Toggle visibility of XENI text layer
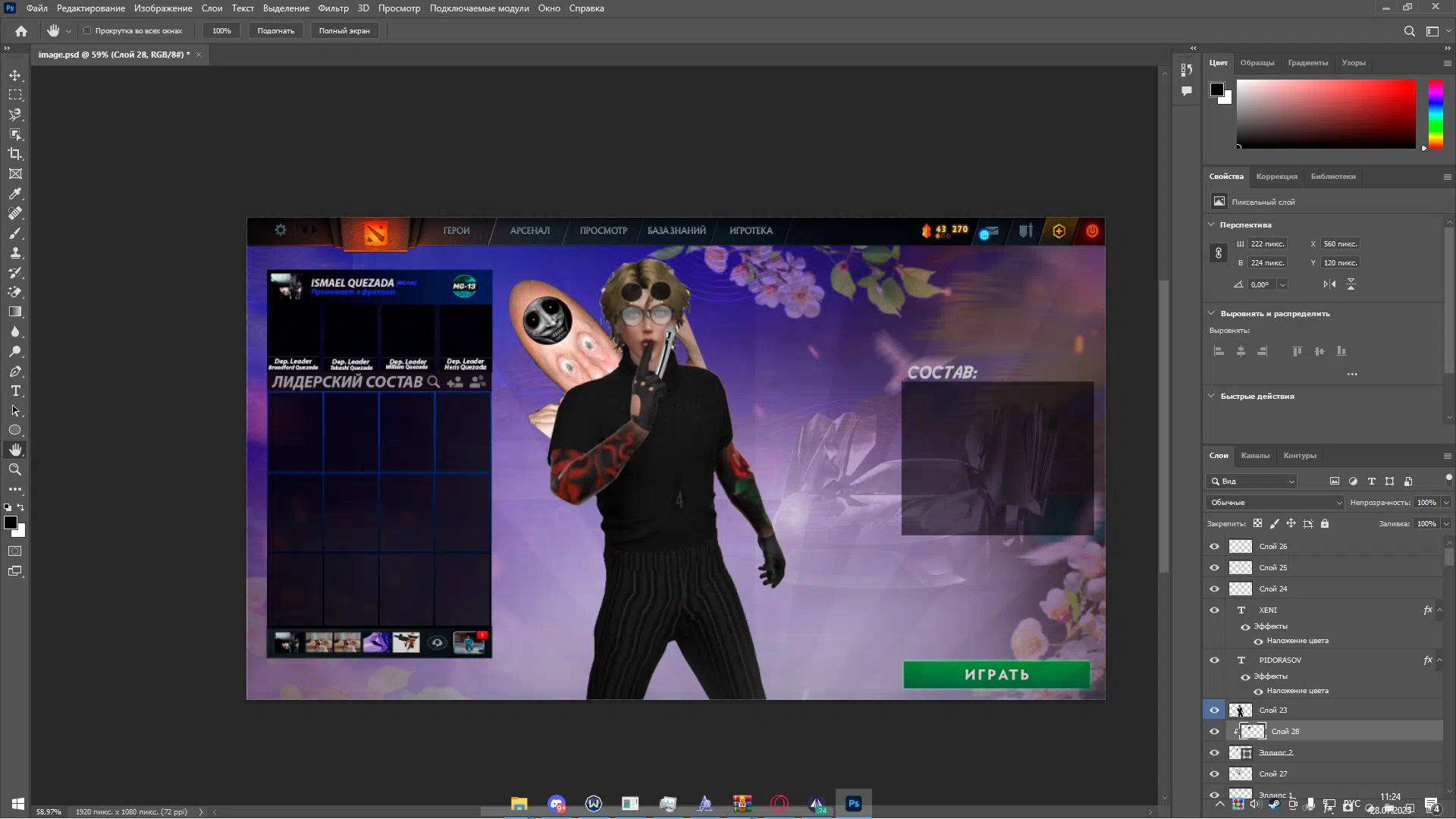 coord(1214,610)
